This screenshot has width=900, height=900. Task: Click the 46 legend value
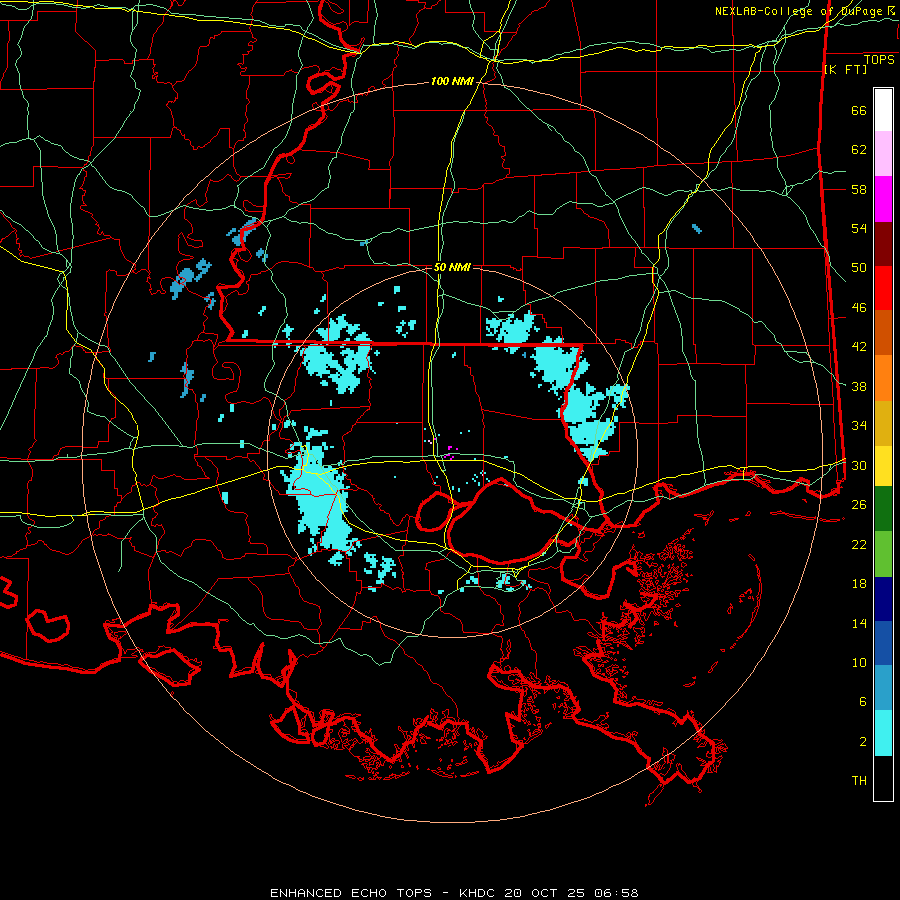tap(859, 308)
